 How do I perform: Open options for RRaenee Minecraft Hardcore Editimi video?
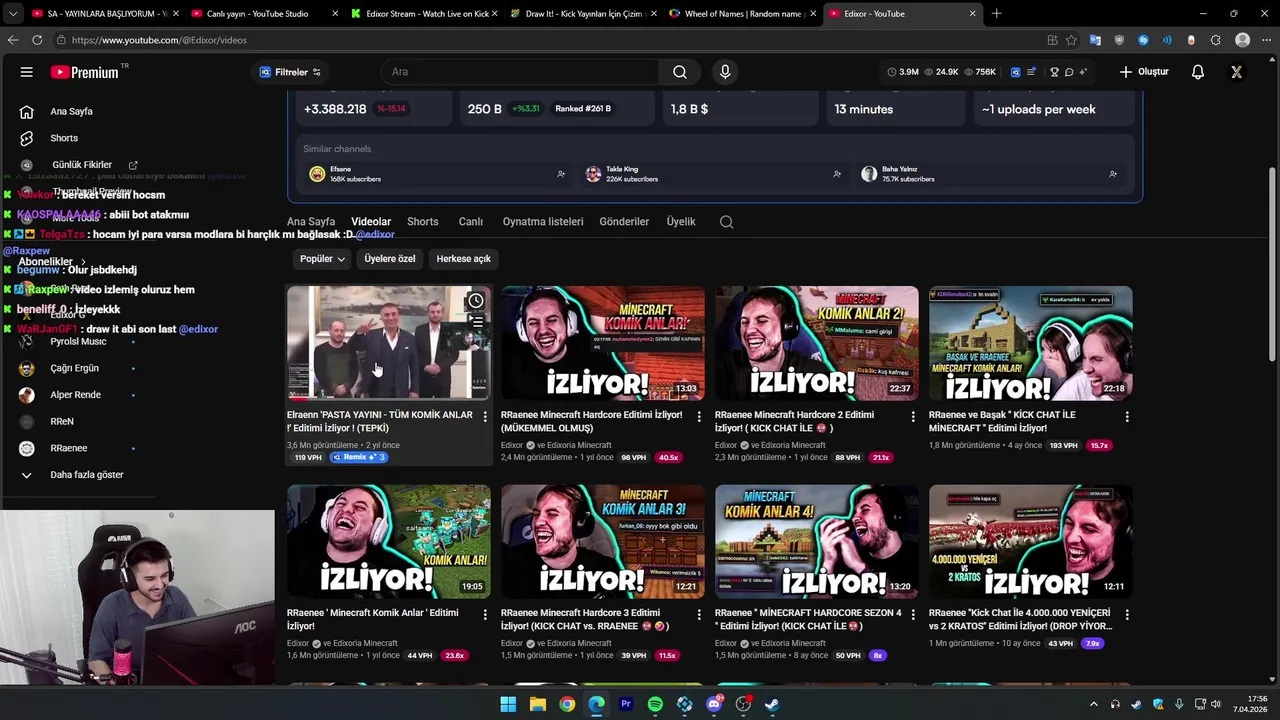point(699,416)
